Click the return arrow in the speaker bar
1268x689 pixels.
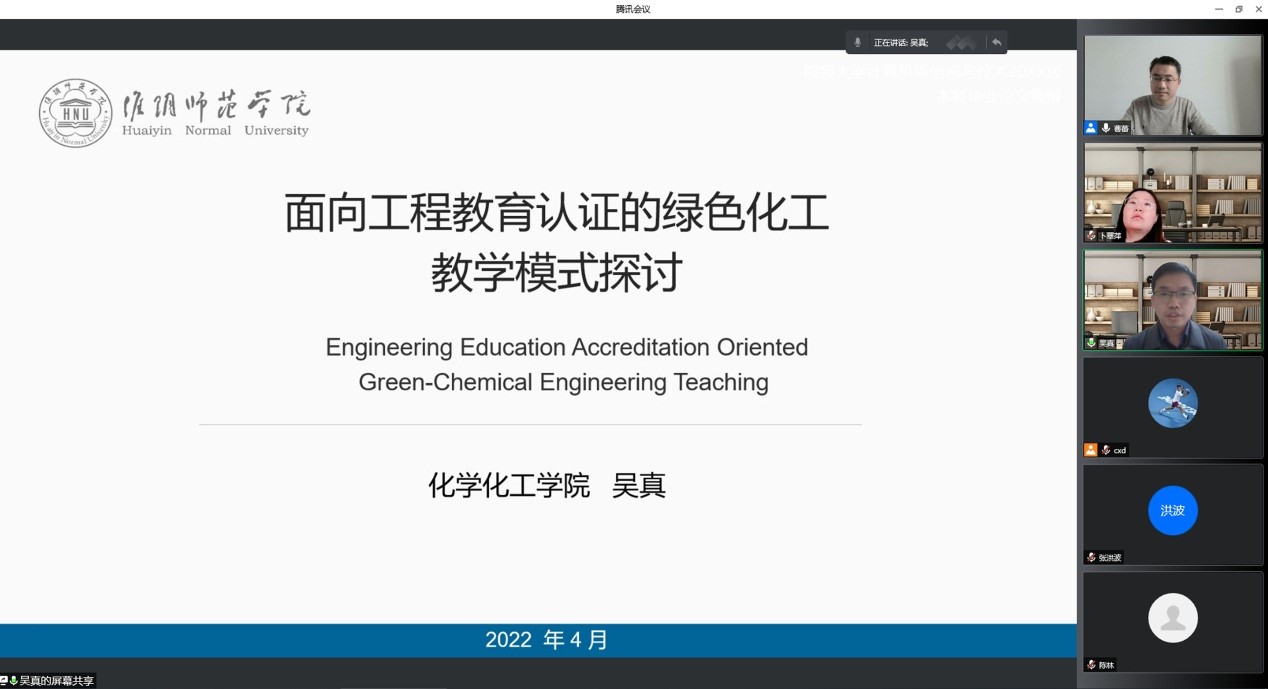tap(996, 43)
